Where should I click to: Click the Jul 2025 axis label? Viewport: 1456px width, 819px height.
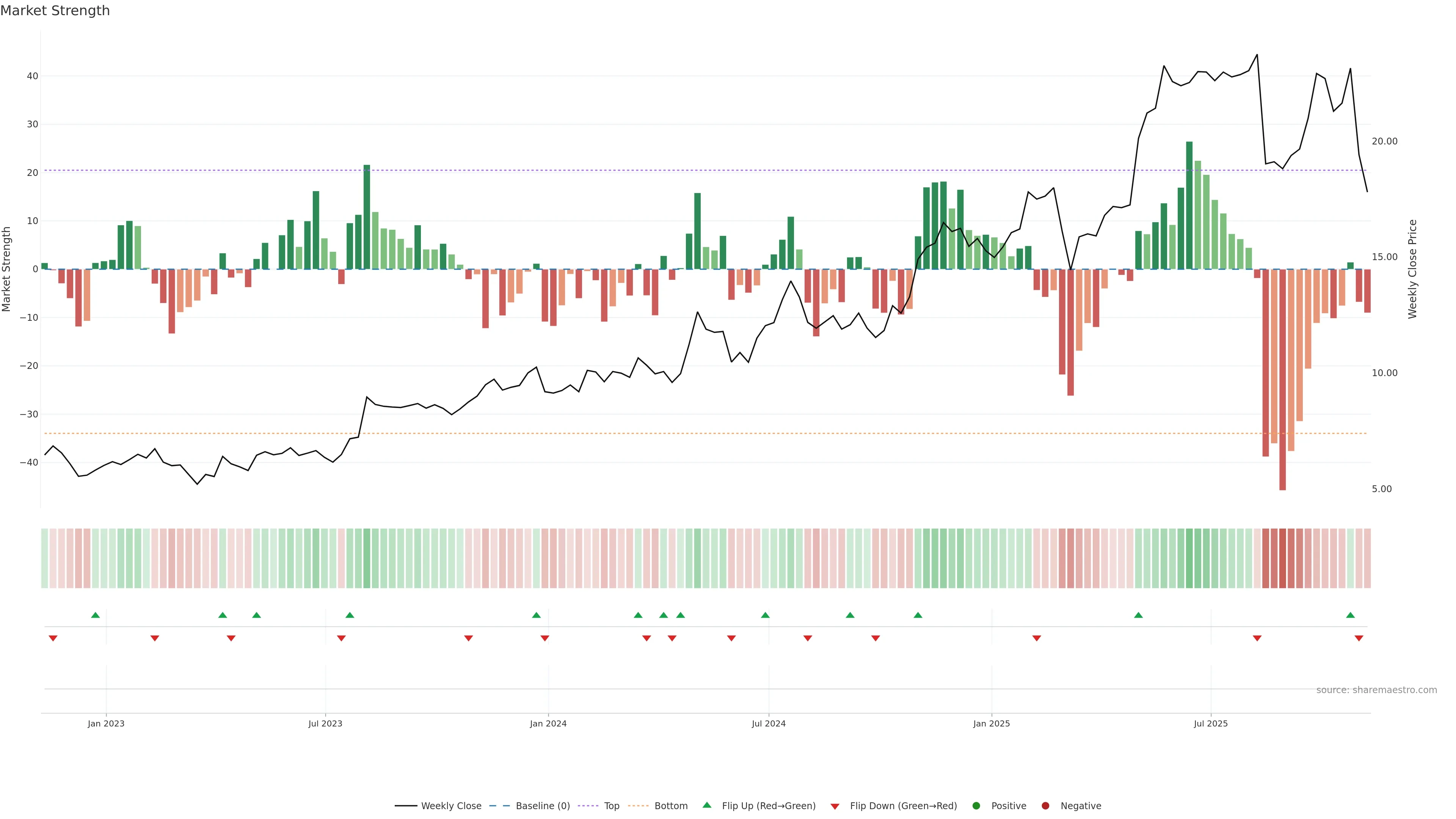click(x=1211, y=723)
